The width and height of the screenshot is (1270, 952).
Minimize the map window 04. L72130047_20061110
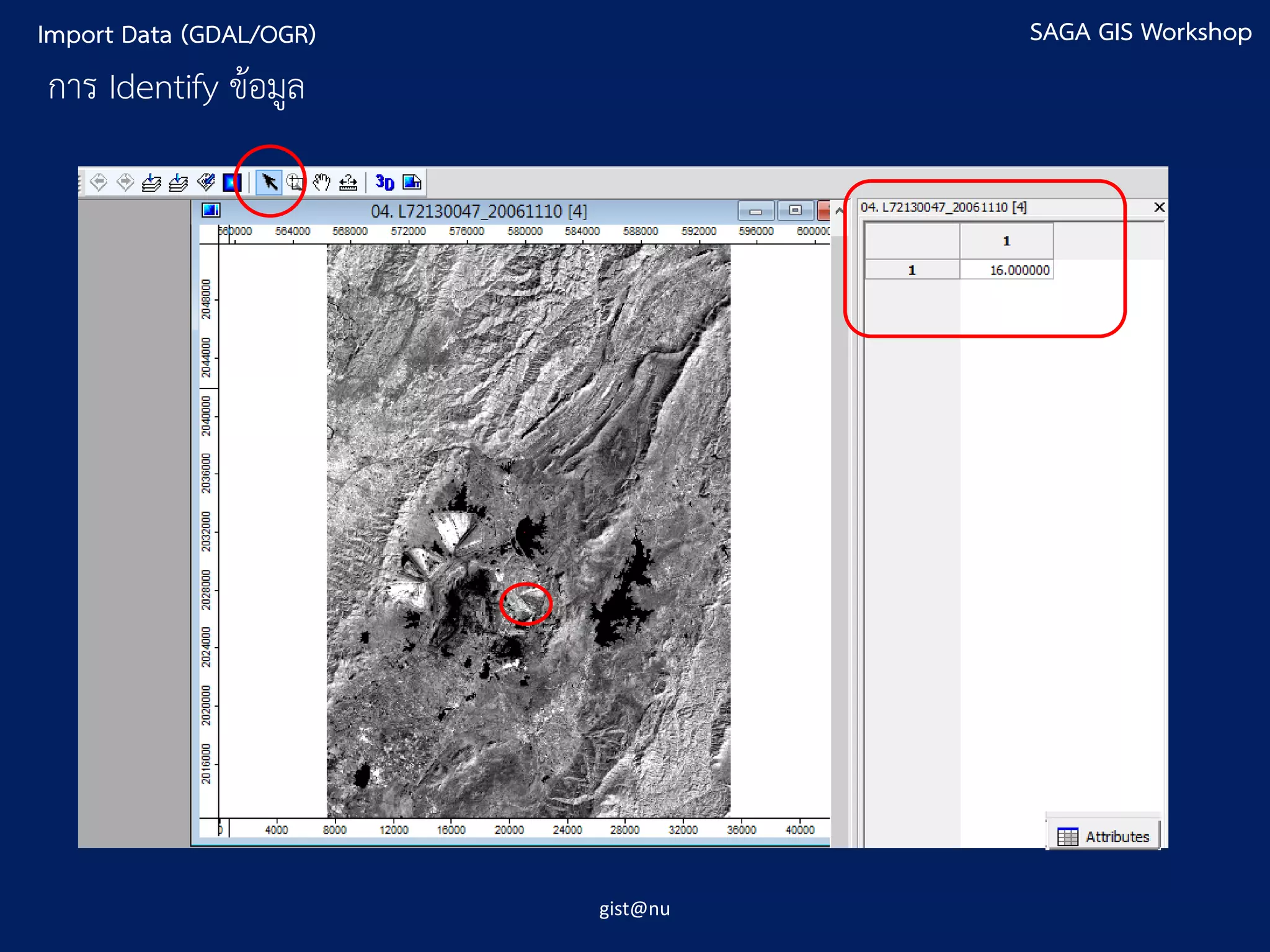click(x=755, y=211)
